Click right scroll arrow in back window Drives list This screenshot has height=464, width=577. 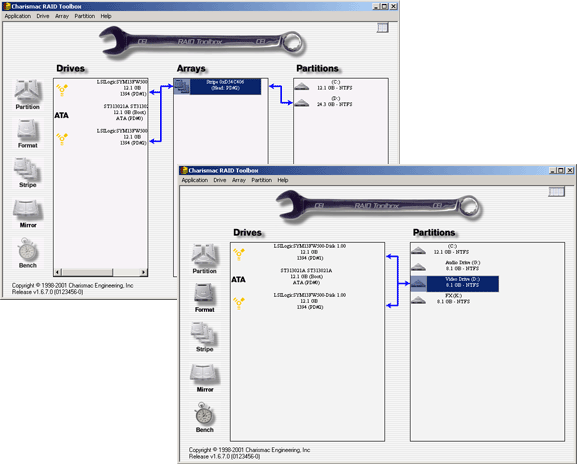pos(144,272)
